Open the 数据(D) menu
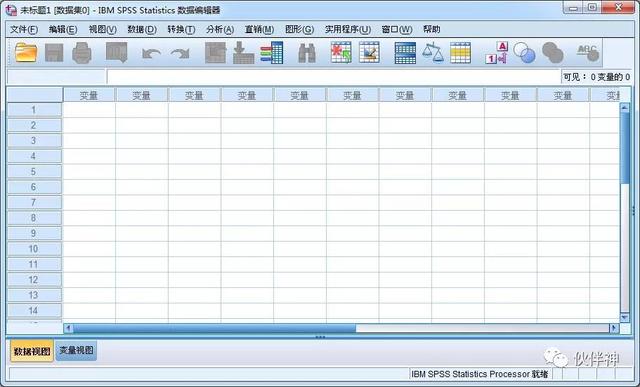The height and width of the screenshot is (387, 640). 142,29
